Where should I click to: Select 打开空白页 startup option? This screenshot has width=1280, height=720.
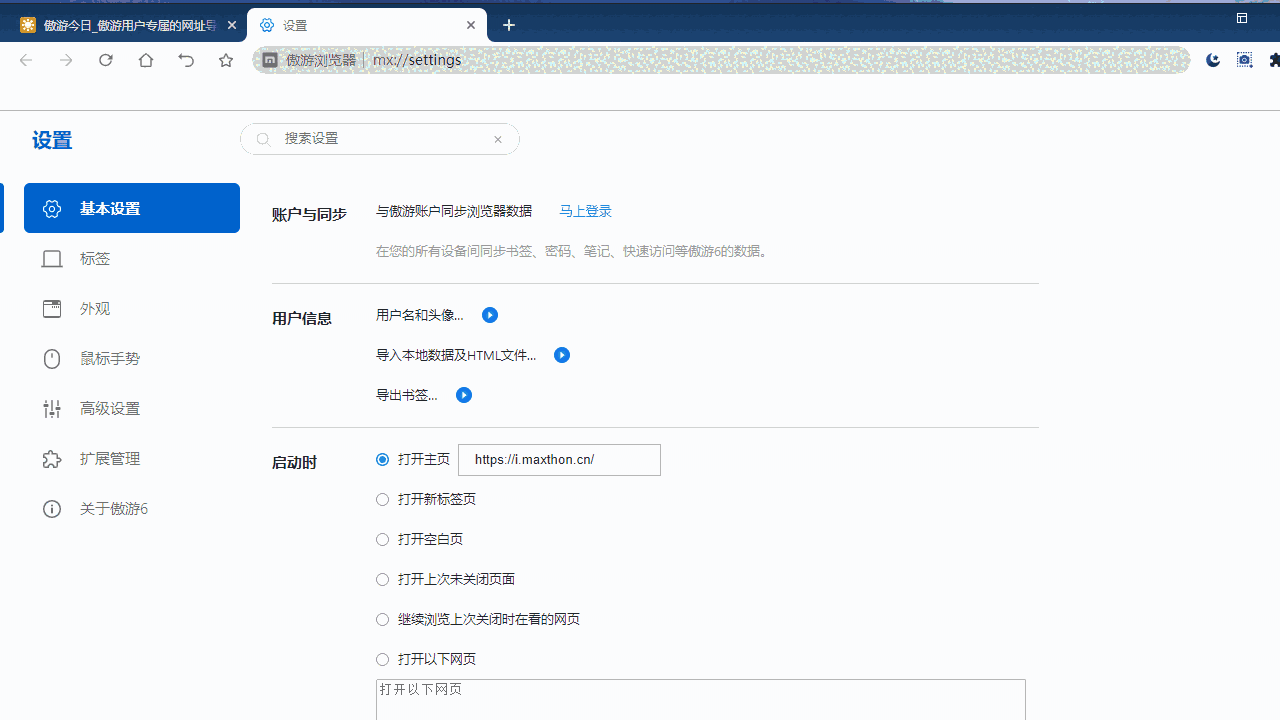coord(382,539)
